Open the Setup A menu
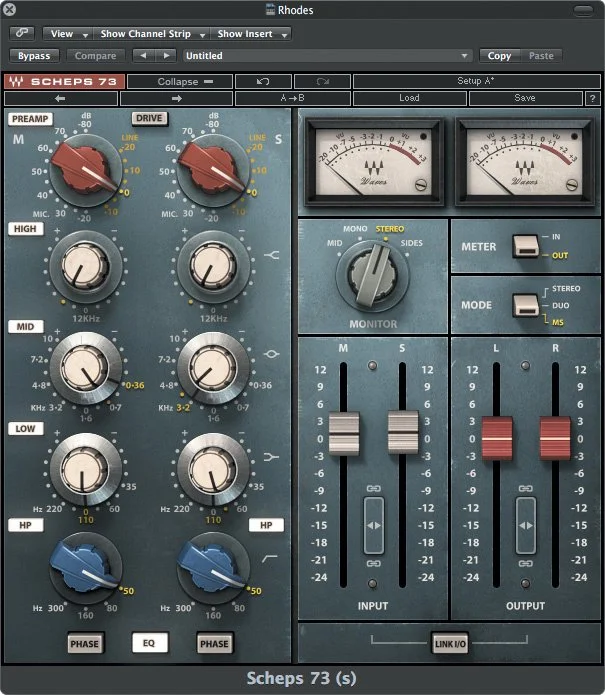 (x=476, y=82)
